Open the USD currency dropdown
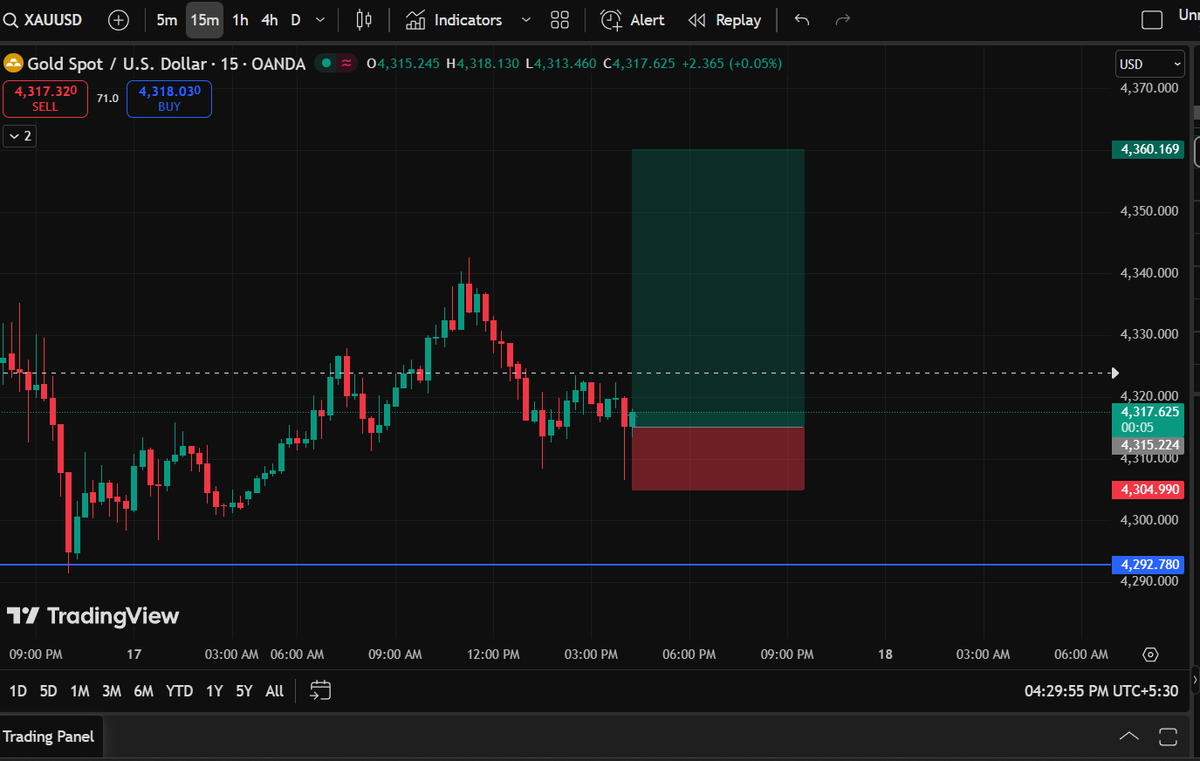 tap(1151, 64)
